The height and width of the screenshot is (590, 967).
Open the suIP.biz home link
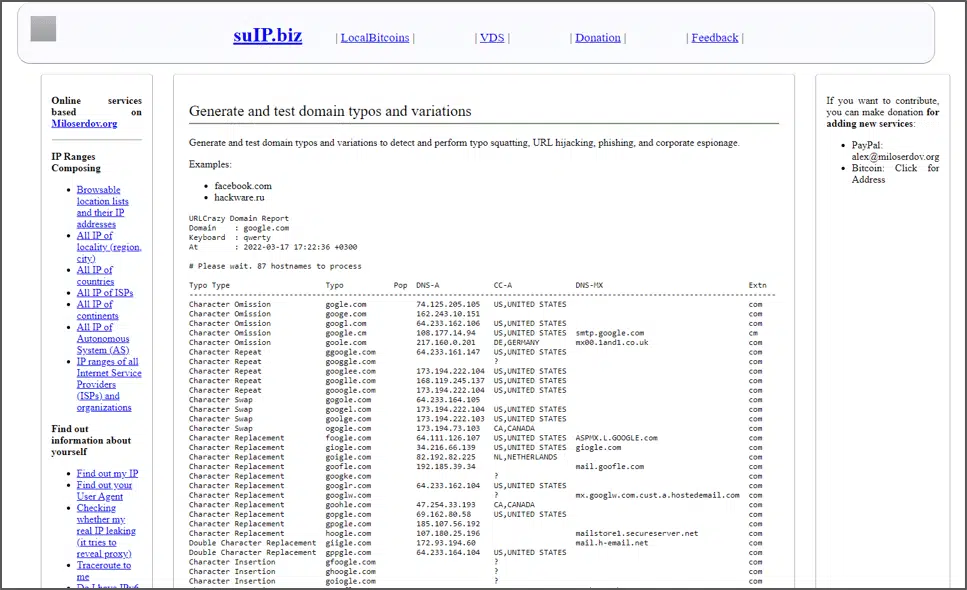[x=268, y=36]
